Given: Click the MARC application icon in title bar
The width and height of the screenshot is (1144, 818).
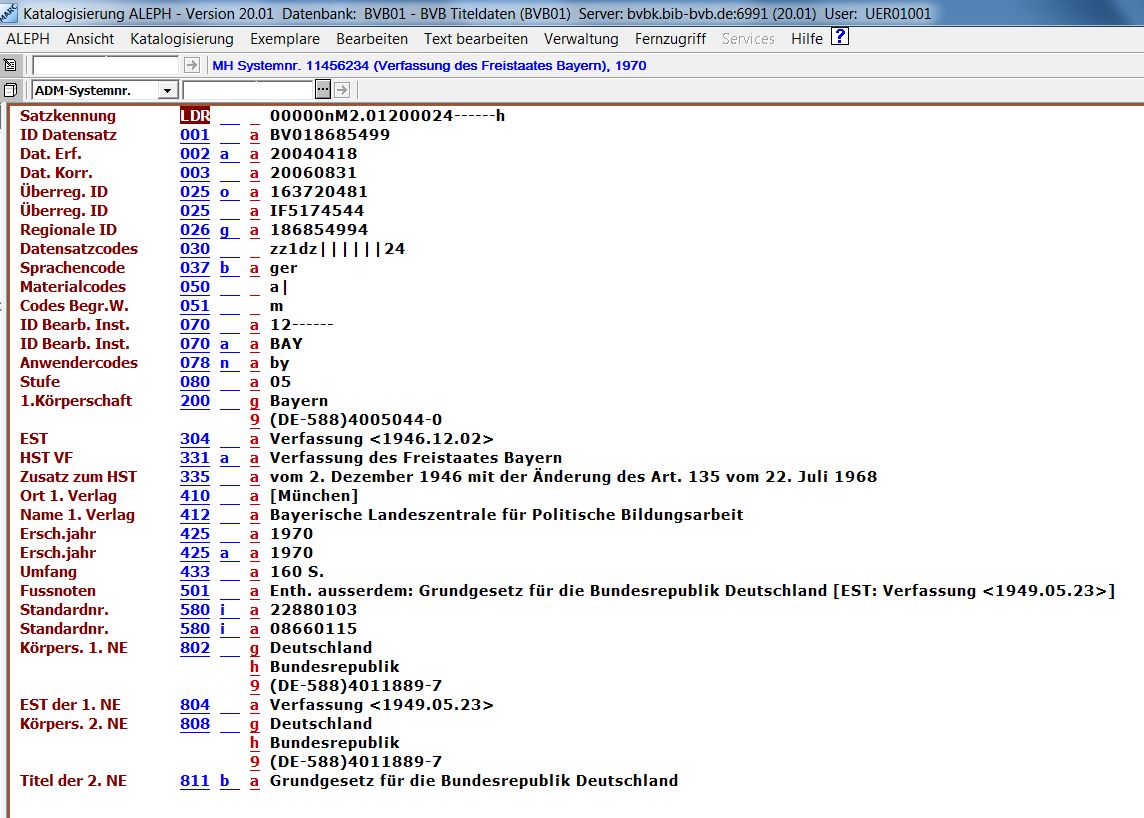Looking at the screenshot, I should click(9, 13).
